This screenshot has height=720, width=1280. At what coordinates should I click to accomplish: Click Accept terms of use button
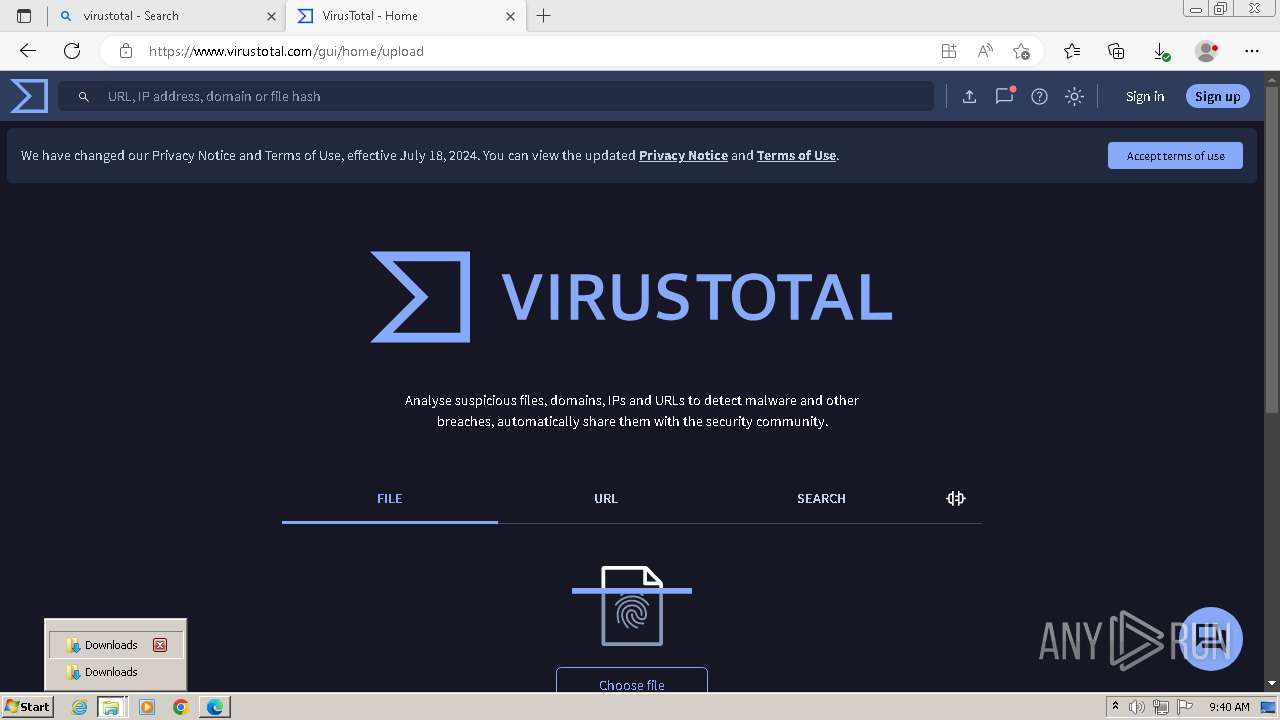pos(1175,155)
